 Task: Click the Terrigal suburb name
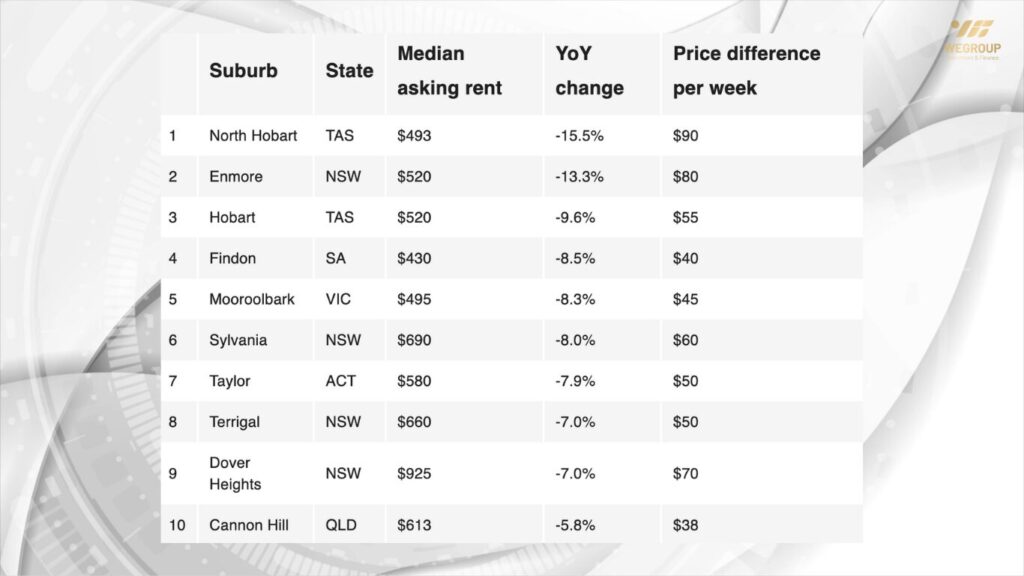tap(234, 423)
